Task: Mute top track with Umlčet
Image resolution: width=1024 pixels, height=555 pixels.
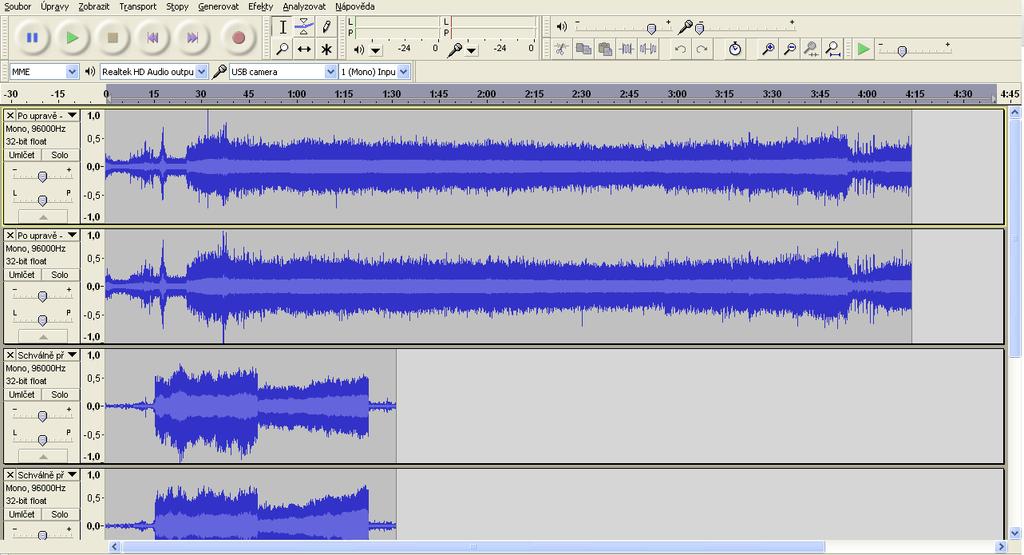Action: tap(22, 155)
